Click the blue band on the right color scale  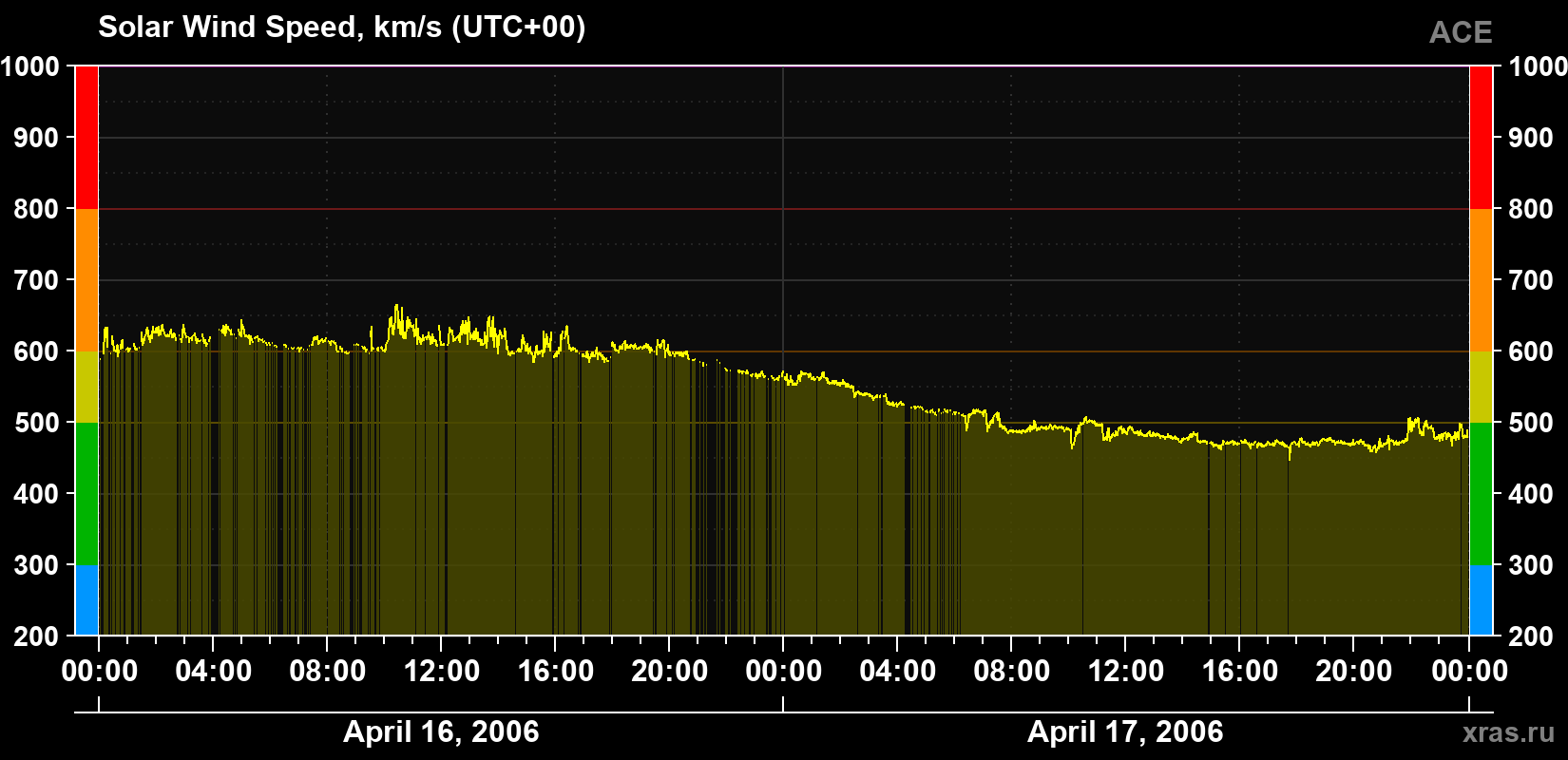click(x=1481, y=600)
